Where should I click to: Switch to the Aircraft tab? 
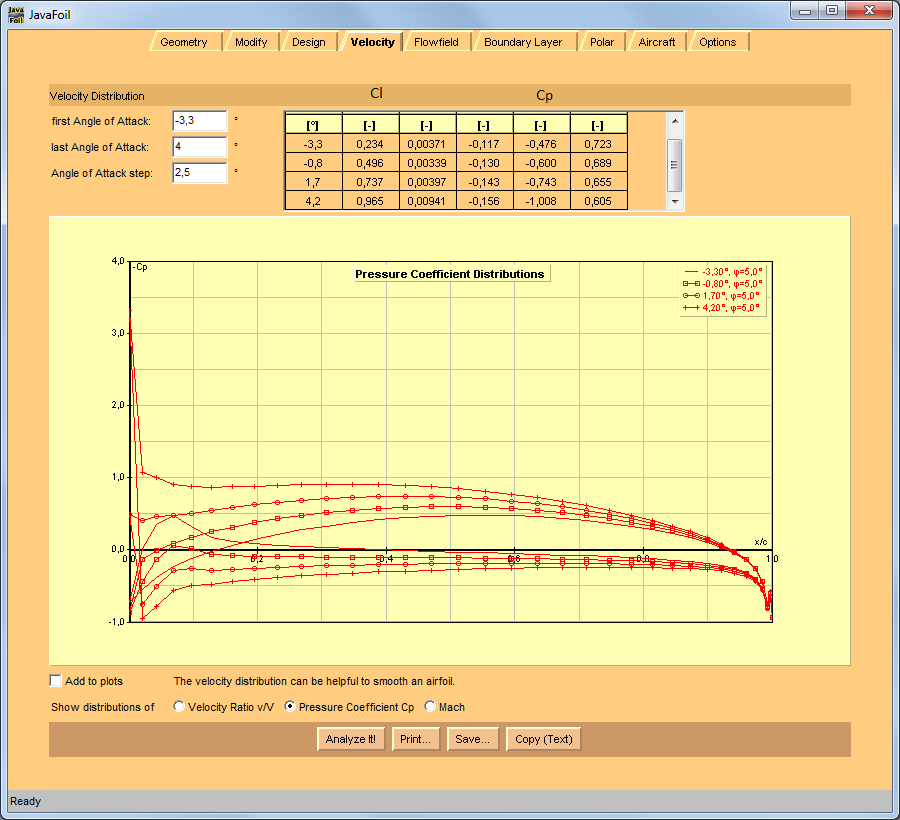[656, 42]
